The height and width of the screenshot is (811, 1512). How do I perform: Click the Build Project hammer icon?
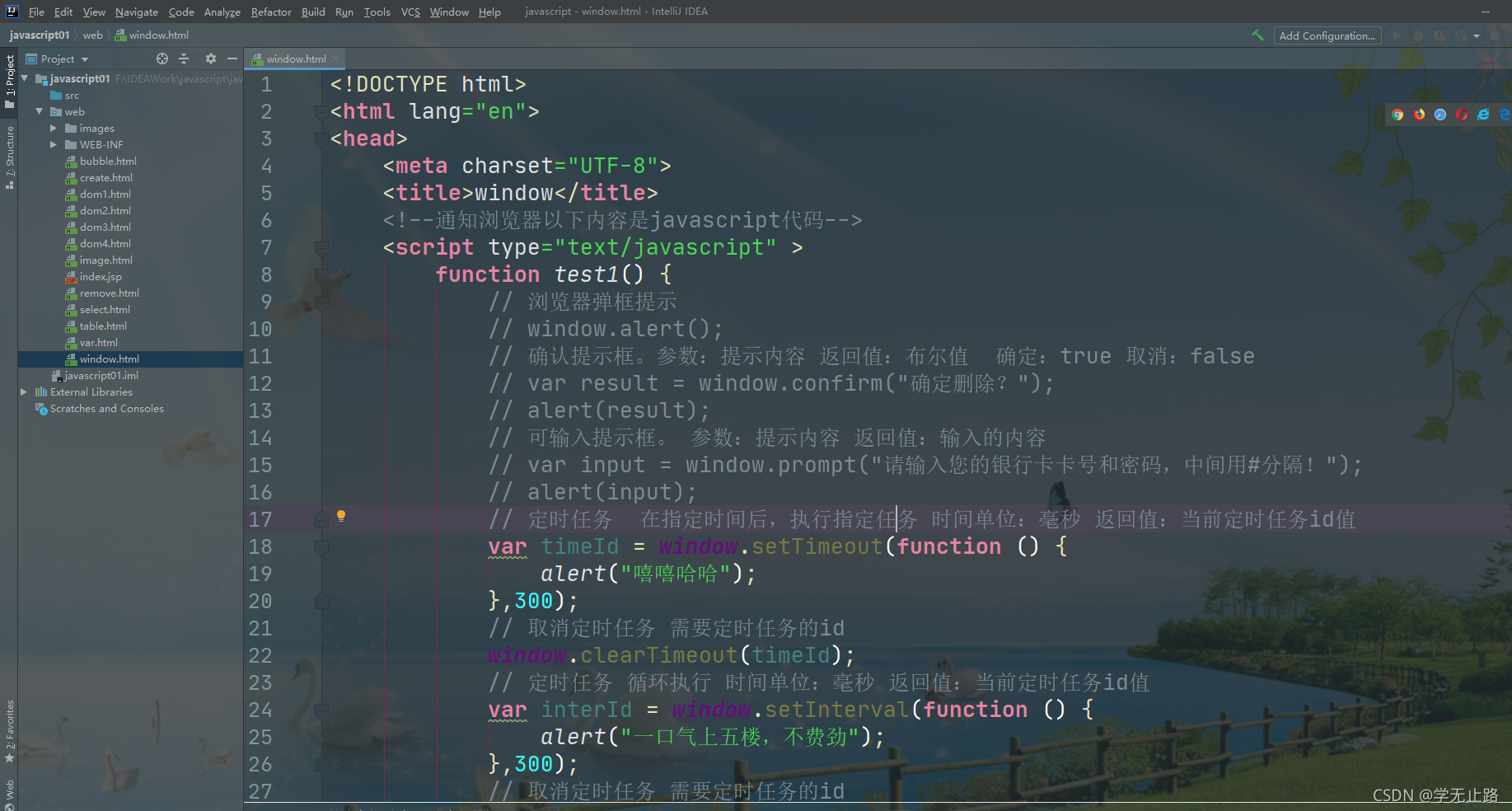point(1257,35)
